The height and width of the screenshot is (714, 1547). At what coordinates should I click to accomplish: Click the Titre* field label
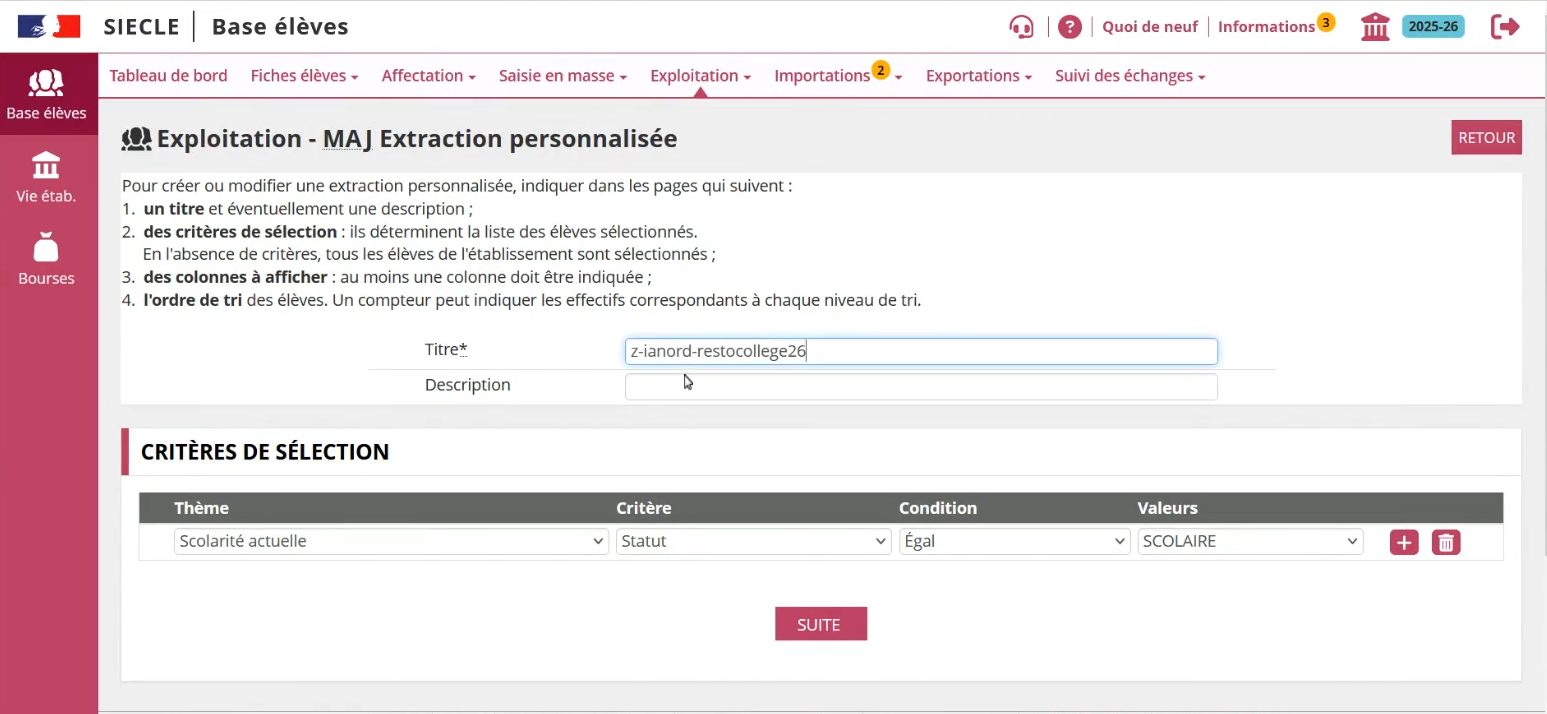point(446,349)
